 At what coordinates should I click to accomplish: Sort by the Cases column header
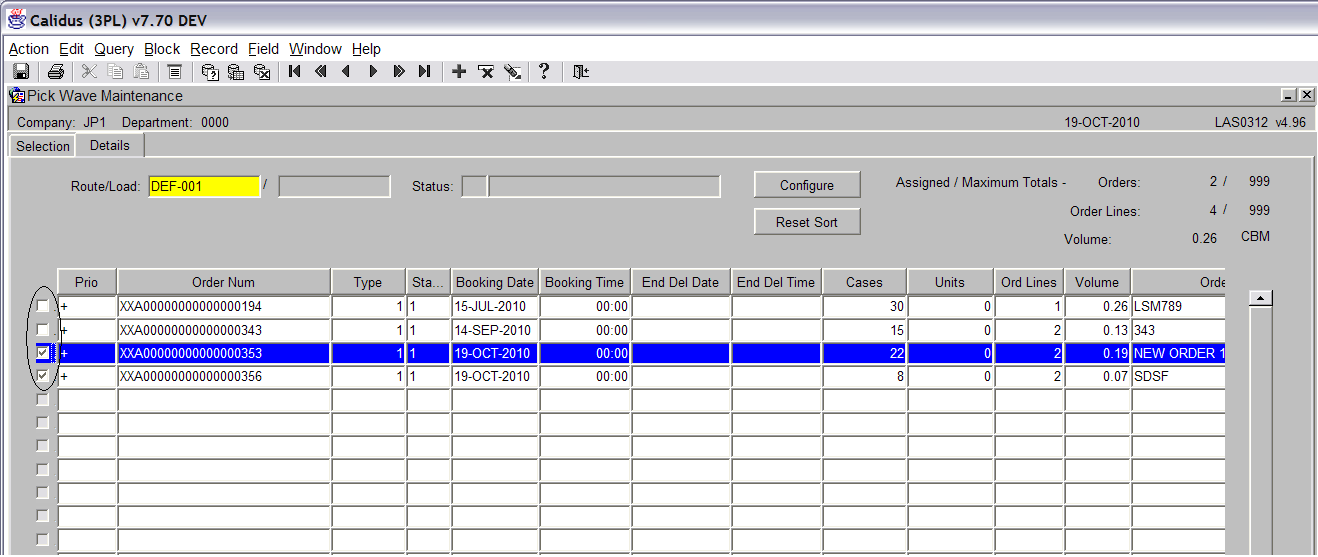point(864,282)
